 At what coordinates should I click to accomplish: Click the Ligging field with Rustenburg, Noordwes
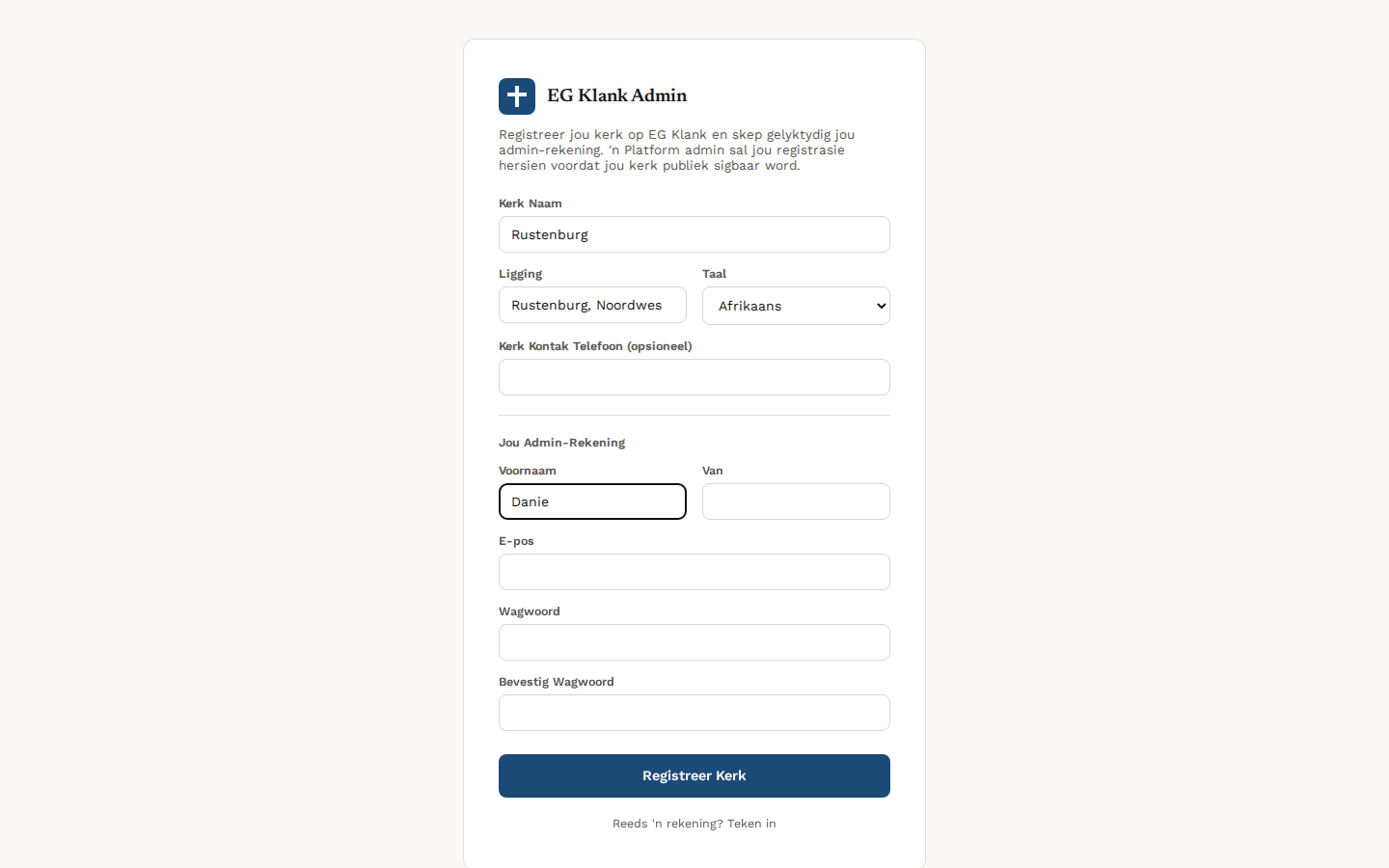[x=592, y=305]
